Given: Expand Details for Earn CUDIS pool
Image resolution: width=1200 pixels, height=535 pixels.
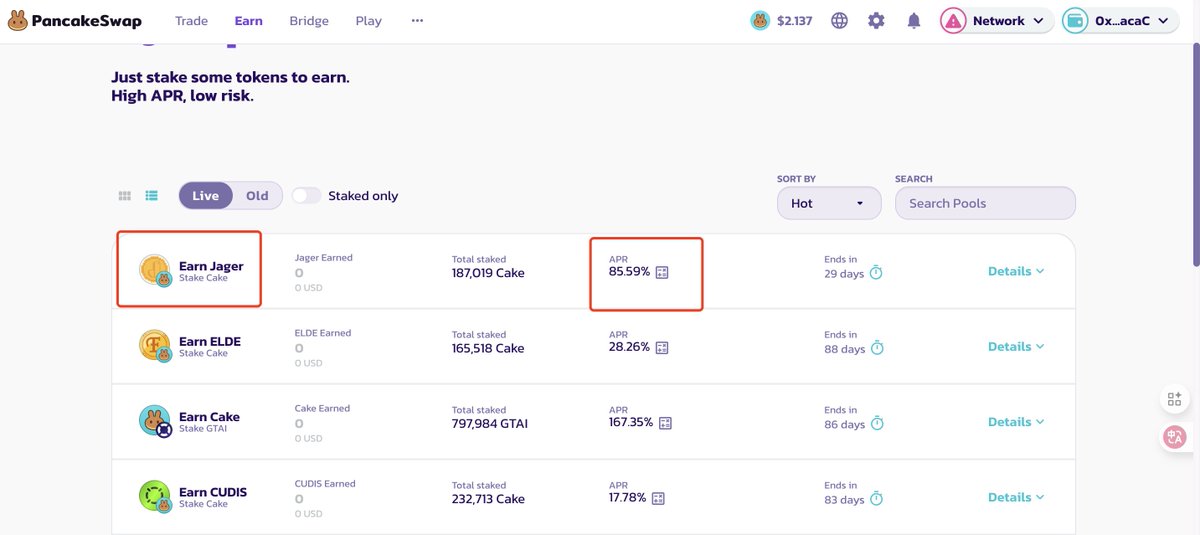Looking at the screenshot, I should (x=1016, y=497).
